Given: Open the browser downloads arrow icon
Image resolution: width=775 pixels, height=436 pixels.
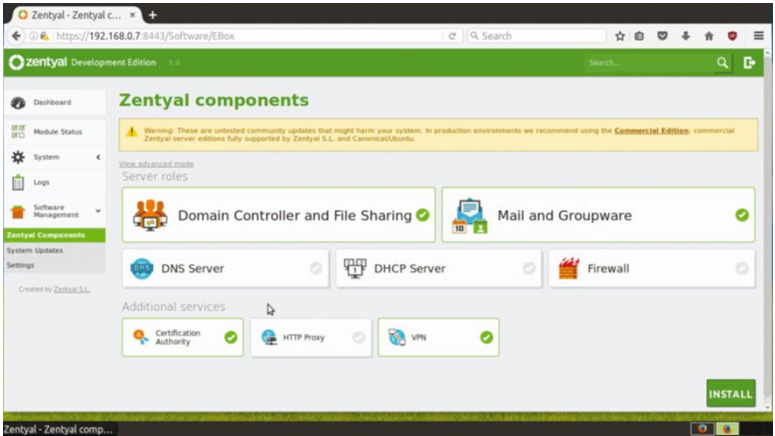Looking at the screenshot, I should (686, 36).
